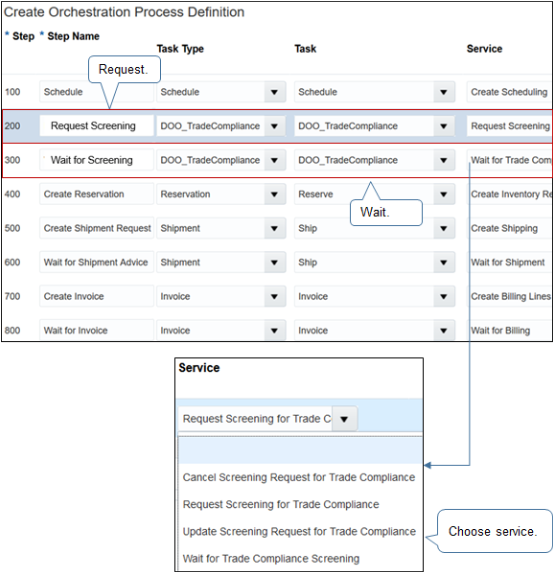Click Service field Create Billing Lines
Screen dimensions: 554x573
[x=509, y=296]
